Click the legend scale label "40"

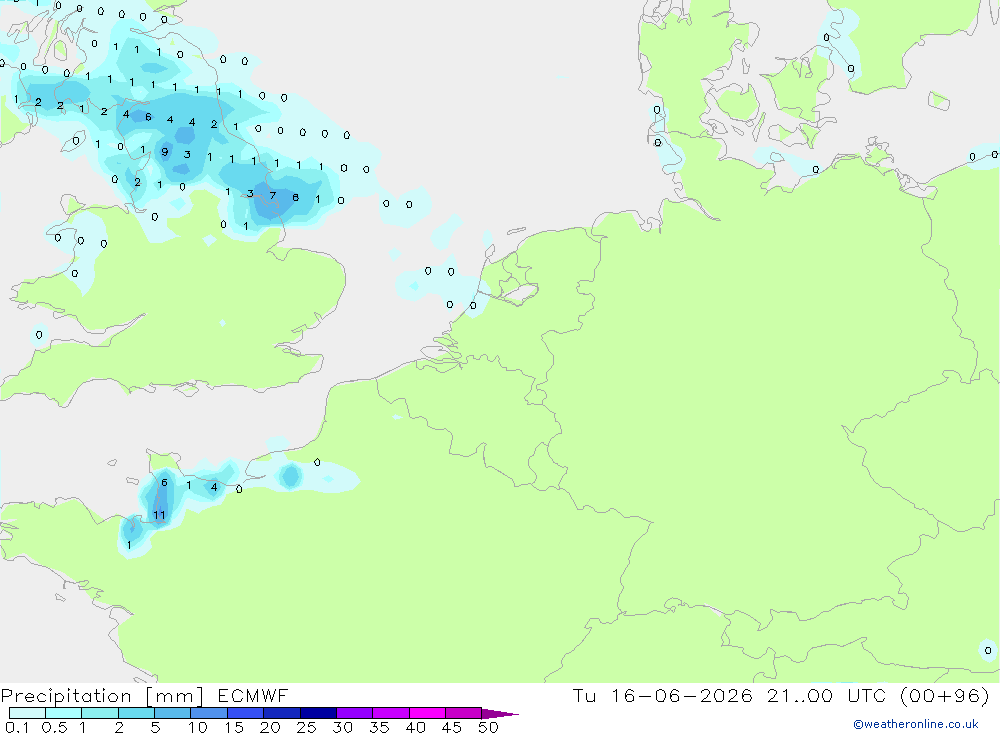[415, 727]
